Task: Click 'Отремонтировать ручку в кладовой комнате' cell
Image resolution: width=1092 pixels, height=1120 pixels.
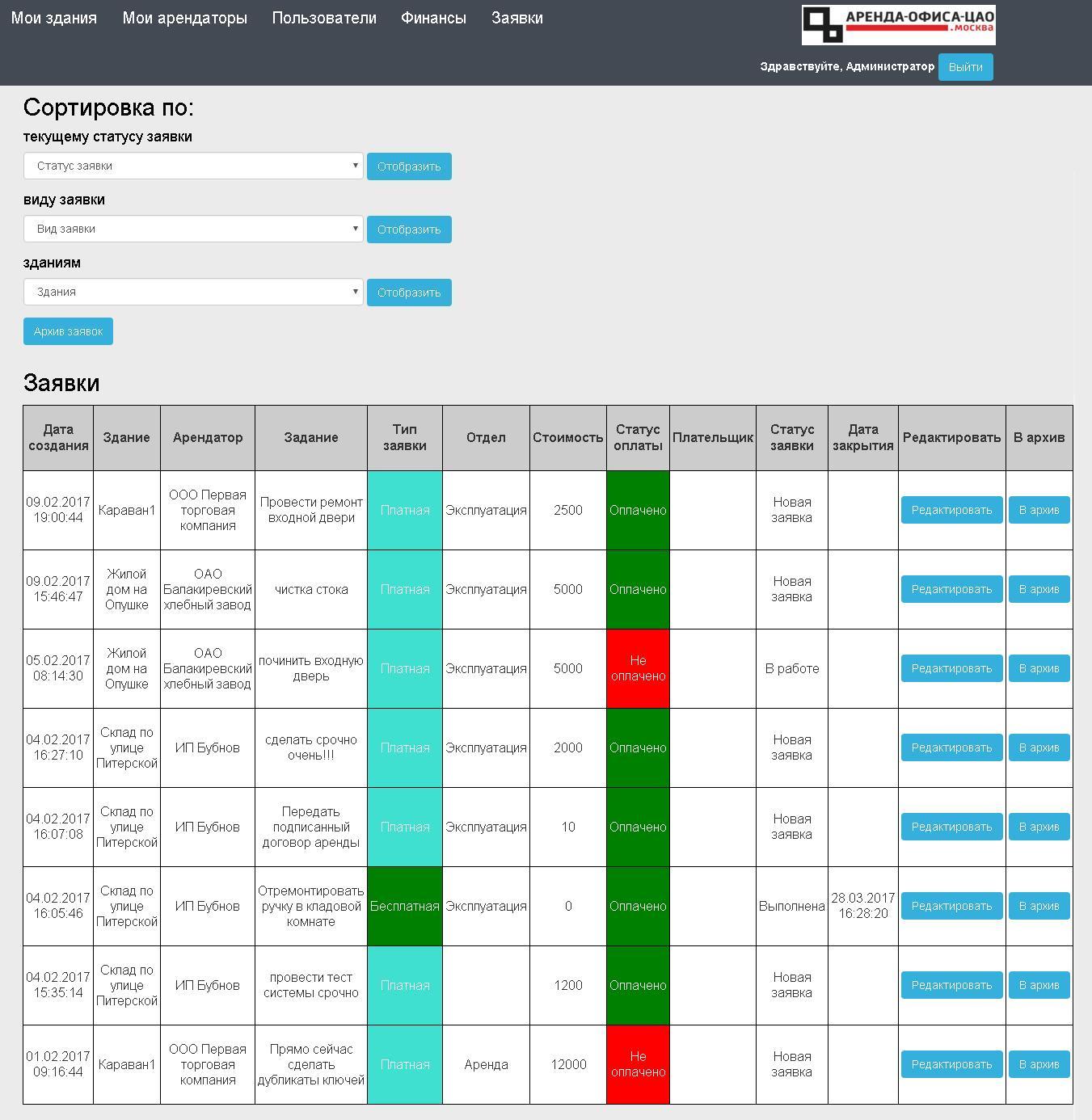Action: point(311,906)
